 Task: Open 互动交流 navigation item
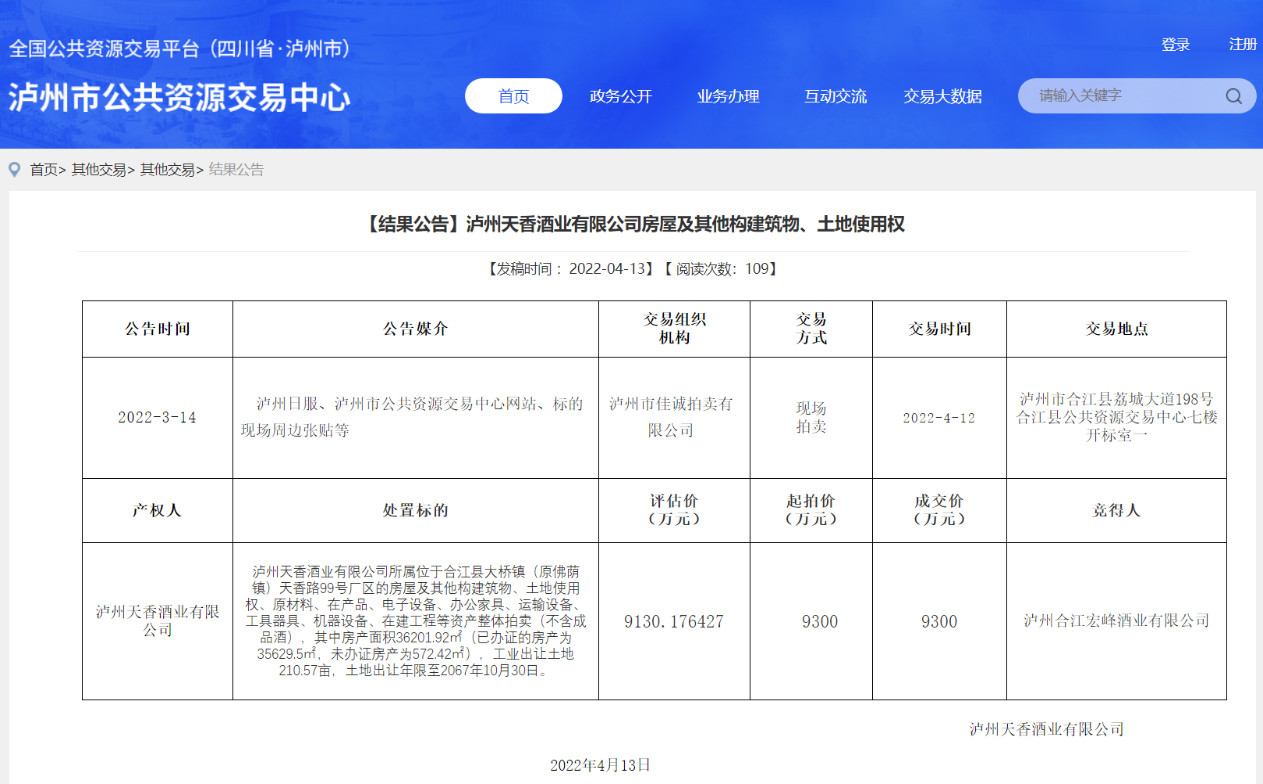(835, 96)
